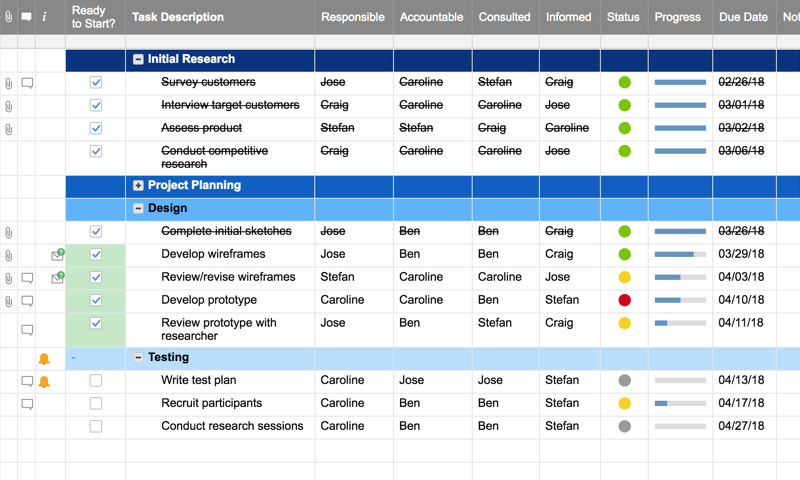The height and width of the screenshot is (480, 800).
Task: Click the reminder bell on Write test plan row
Action: tap(44, 381)
